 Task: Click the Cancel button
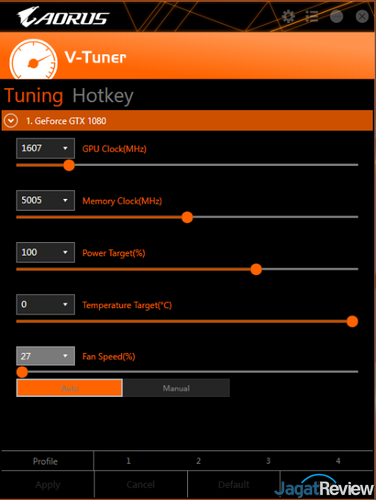coord(141,485)
